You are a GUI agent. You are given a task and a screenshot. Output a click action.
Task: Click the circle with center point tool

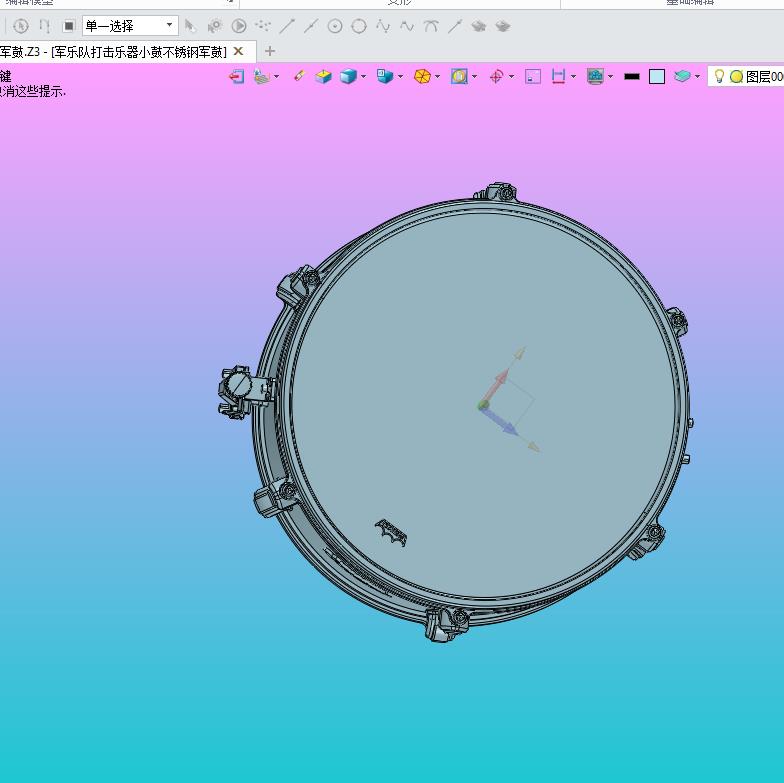(334, 26)
